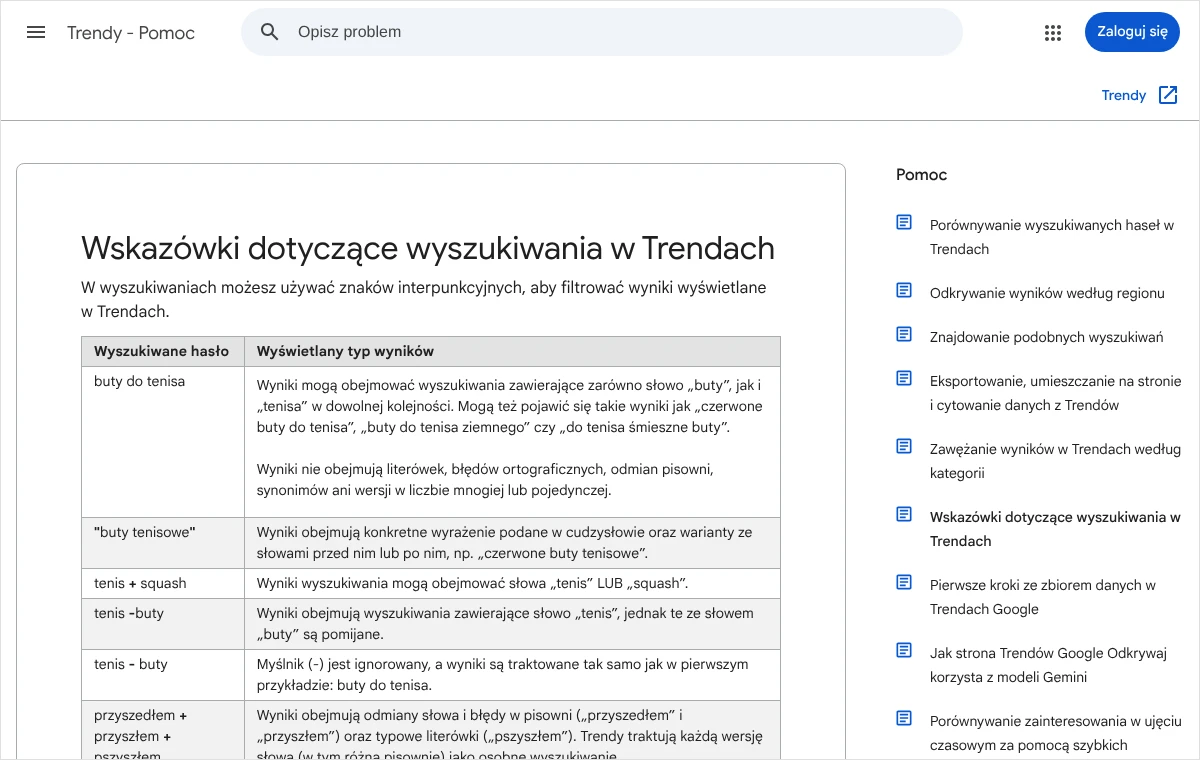Open the Google apps grid

(1052, 32)
